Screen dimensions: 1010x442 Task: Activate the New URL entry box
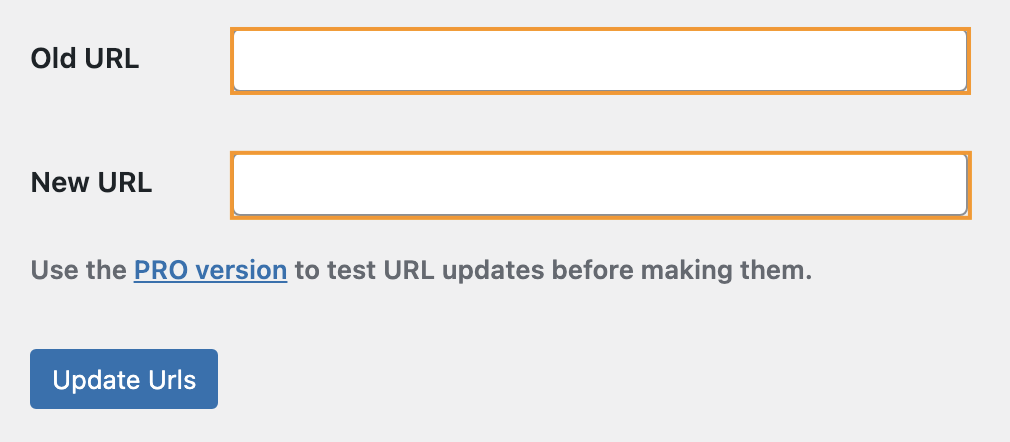pos(600,185)
